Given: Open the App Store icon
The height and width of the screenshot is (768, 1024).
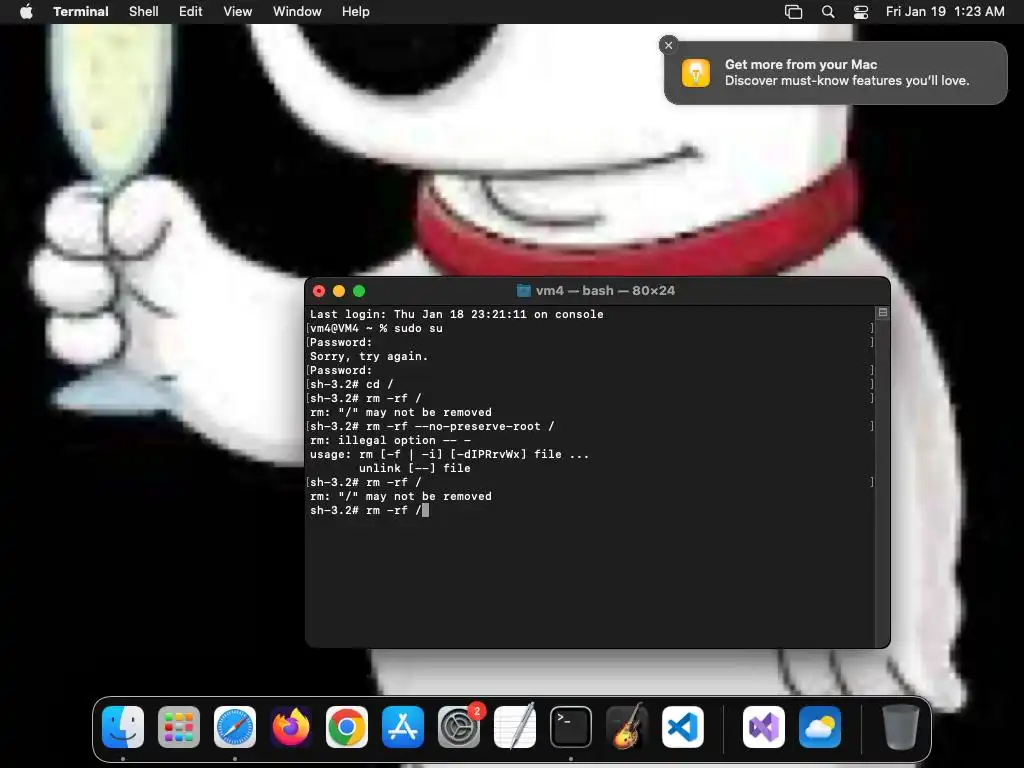Looking at the screenshot, I should click(403, 727).
